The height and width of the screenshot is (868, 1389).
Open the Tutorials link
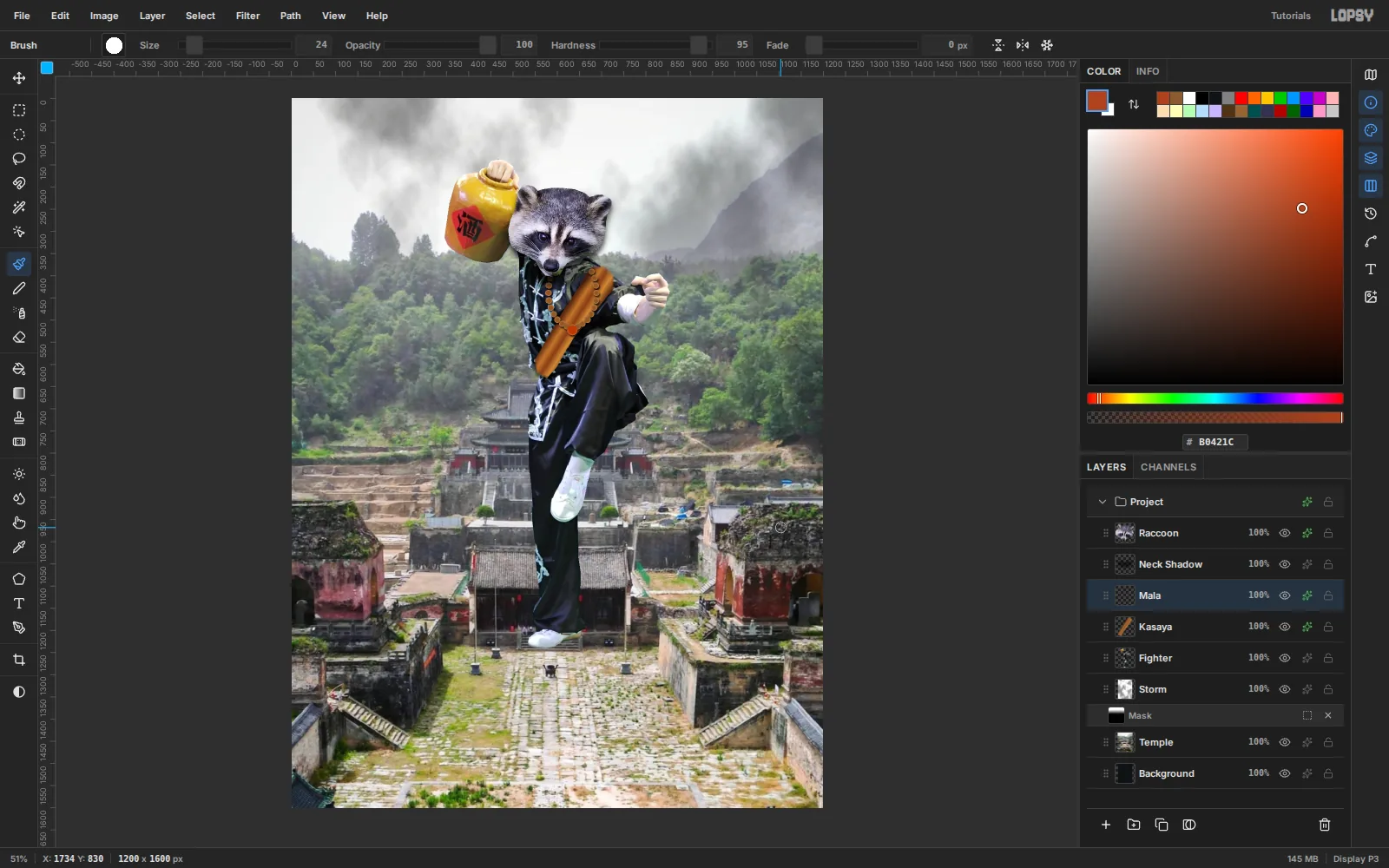[1291, 16]
